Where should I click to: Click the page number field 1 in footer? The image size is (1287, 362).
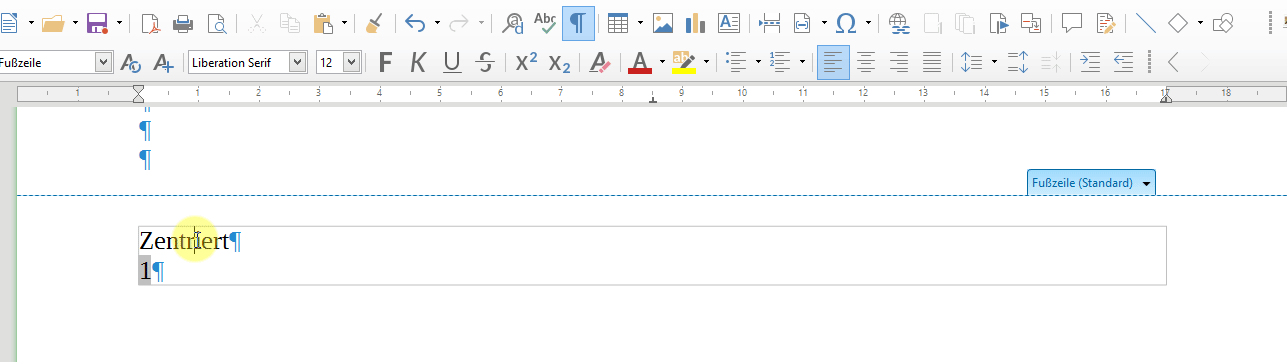(x=145, y=271)
